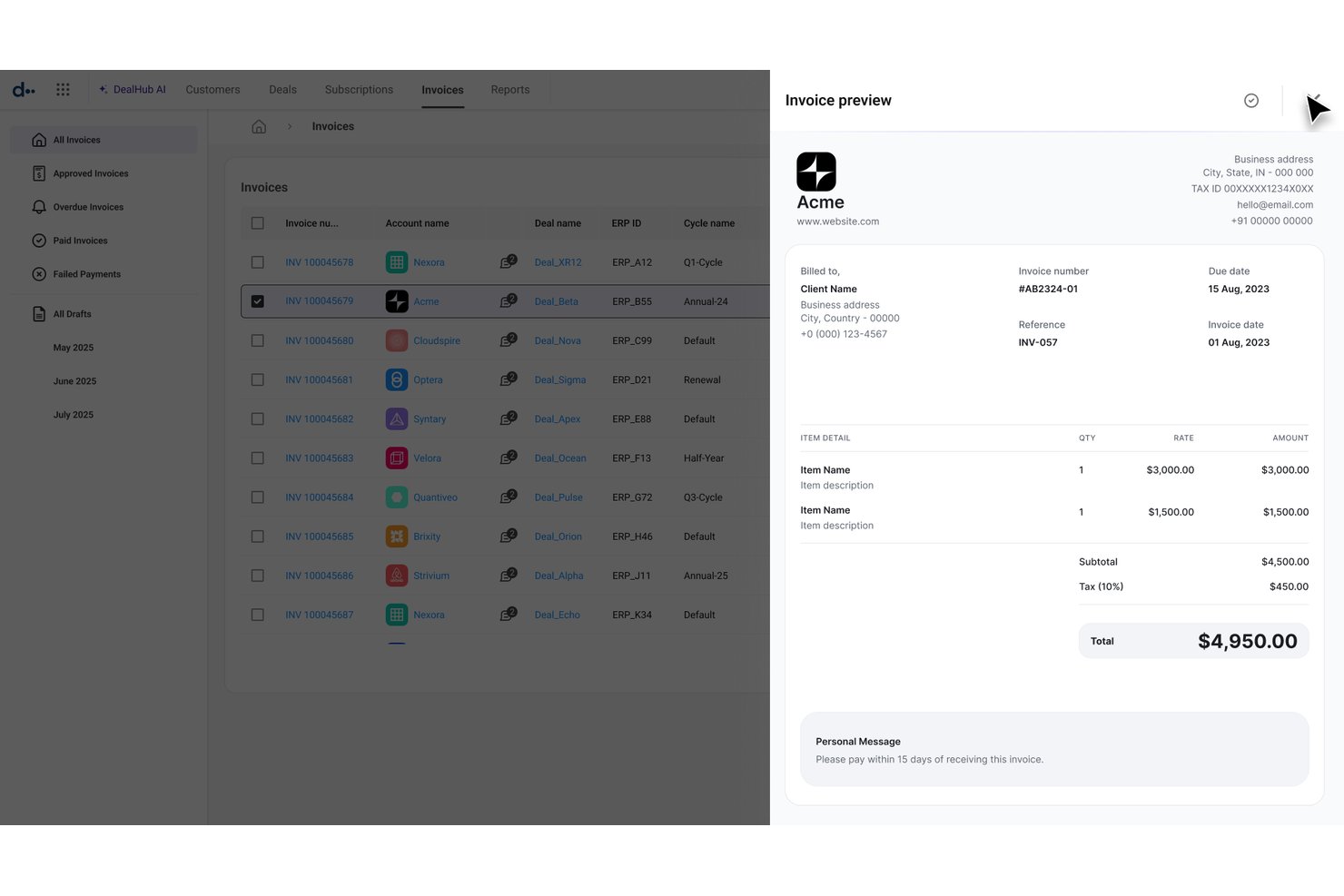Open the Quantiveo account link
This screenshot has height=896, width=1344.
[435, 497]
